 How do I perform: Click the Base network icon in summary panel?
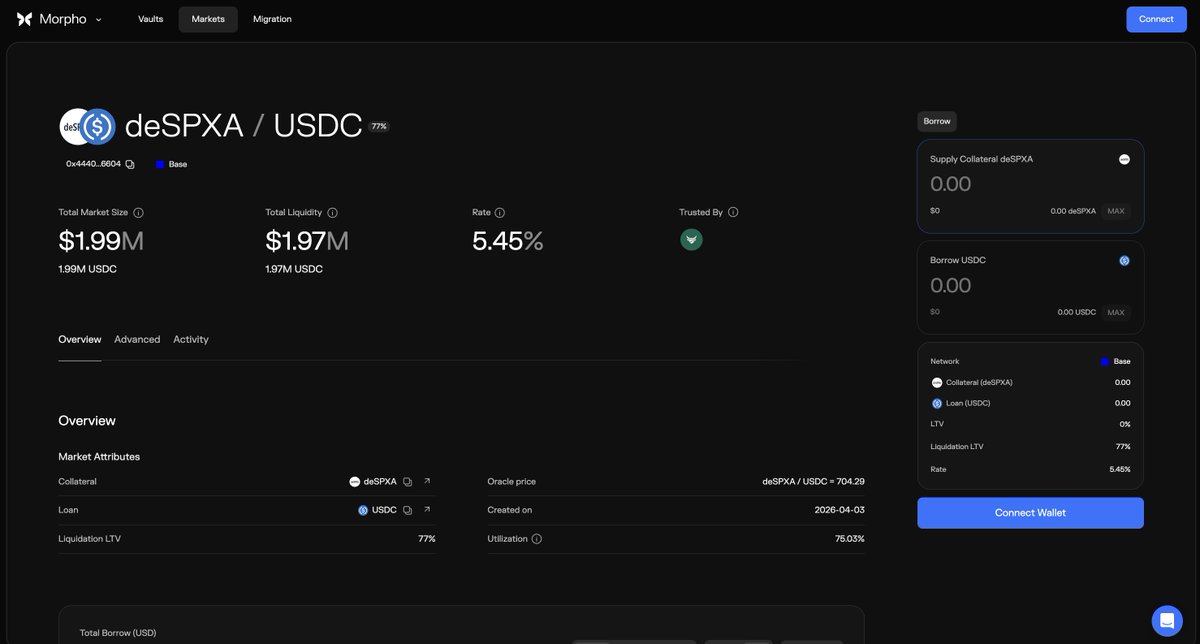pos(1105,362)
